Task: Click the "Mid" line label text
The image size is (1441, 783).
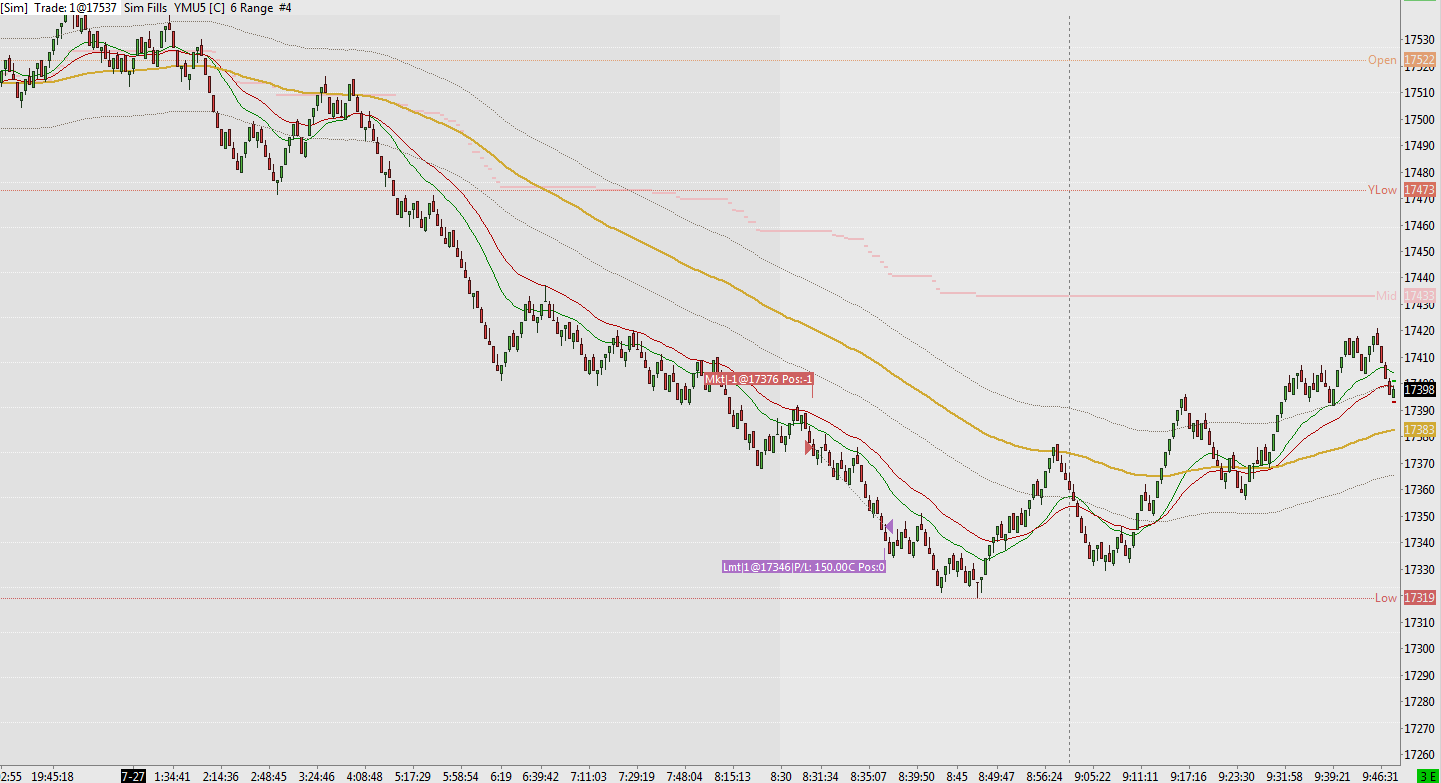Action: [1386, 296]
